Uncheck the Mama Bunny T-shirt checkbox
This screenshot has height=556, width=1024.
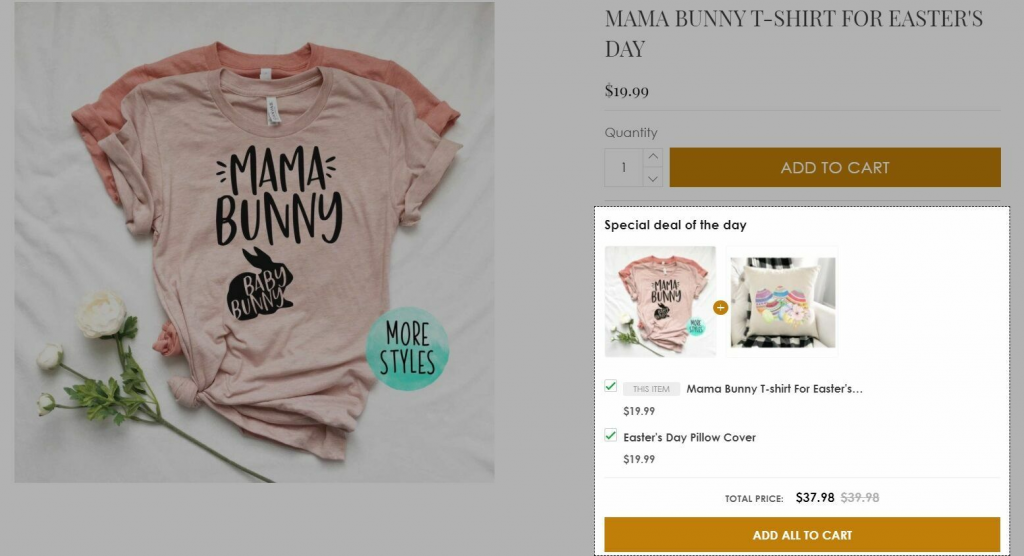click(x=611, y=386)
